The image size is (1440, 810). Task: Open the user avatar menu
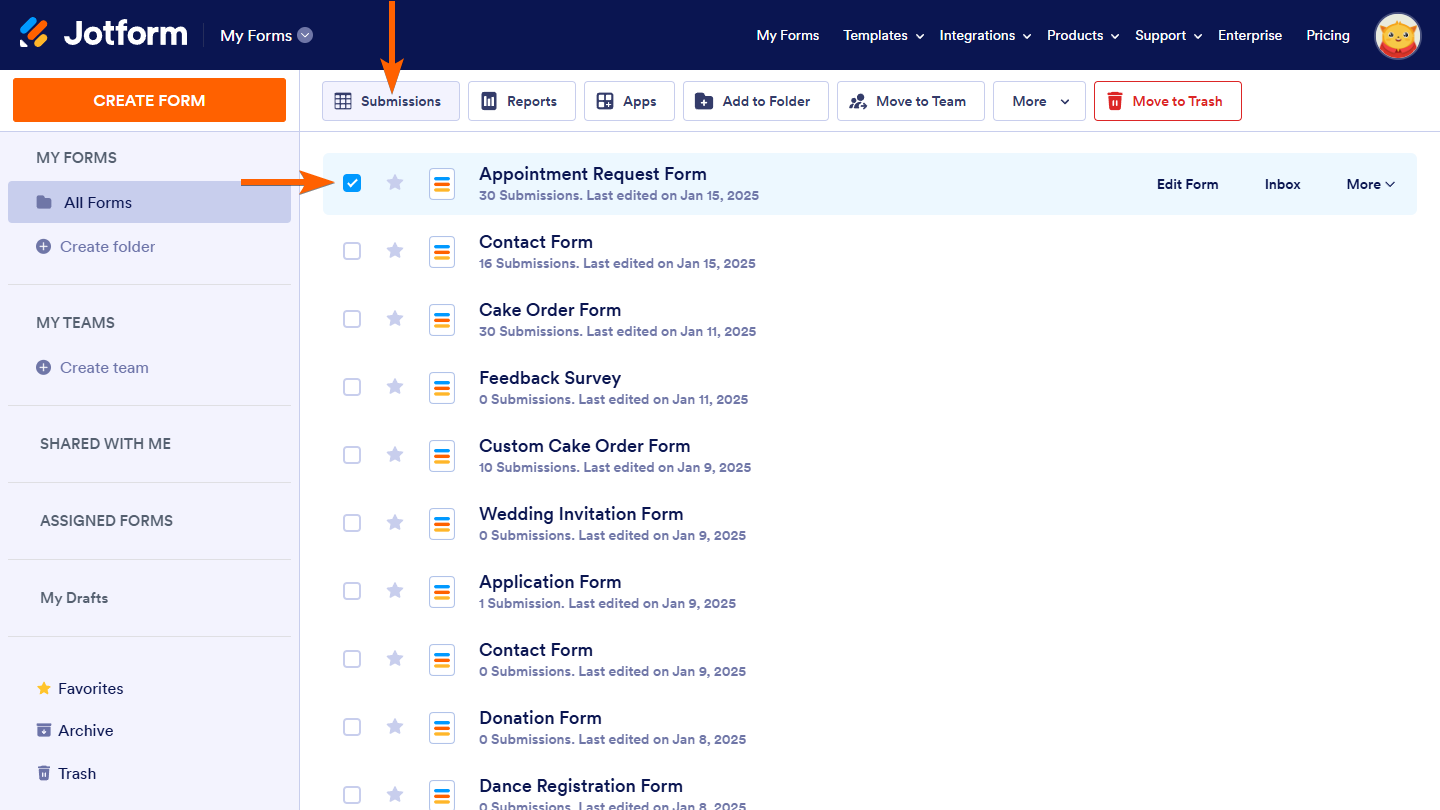click(x=1398, y=36)
